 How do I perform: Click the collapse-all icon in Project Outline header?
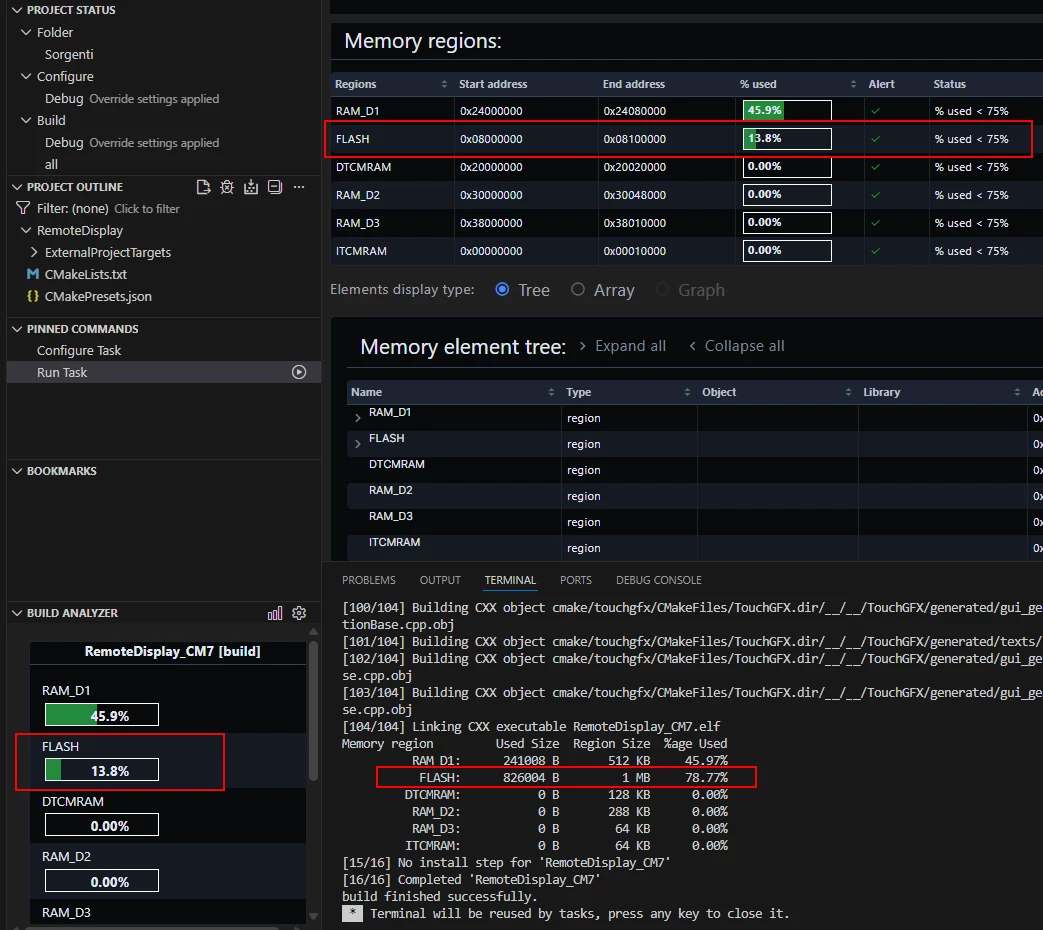click(275, 187)
